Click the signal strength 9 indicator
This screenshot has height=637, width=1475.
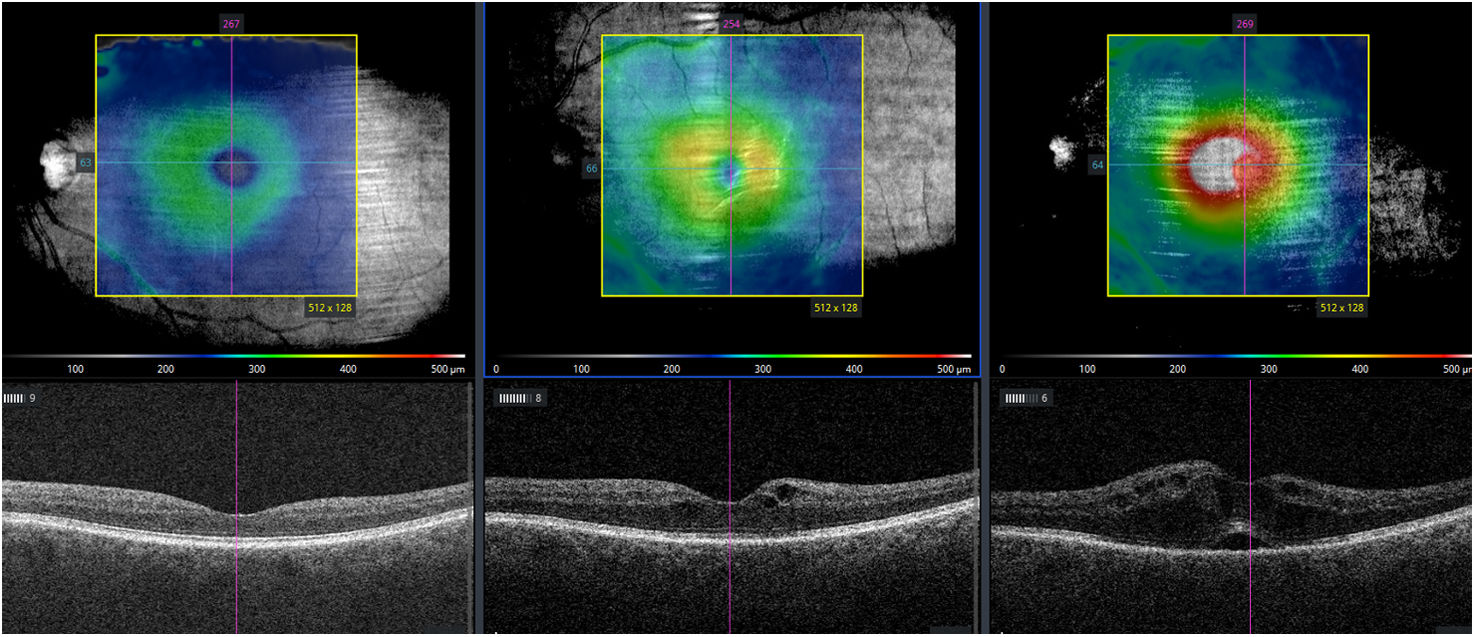click(20, 398)
